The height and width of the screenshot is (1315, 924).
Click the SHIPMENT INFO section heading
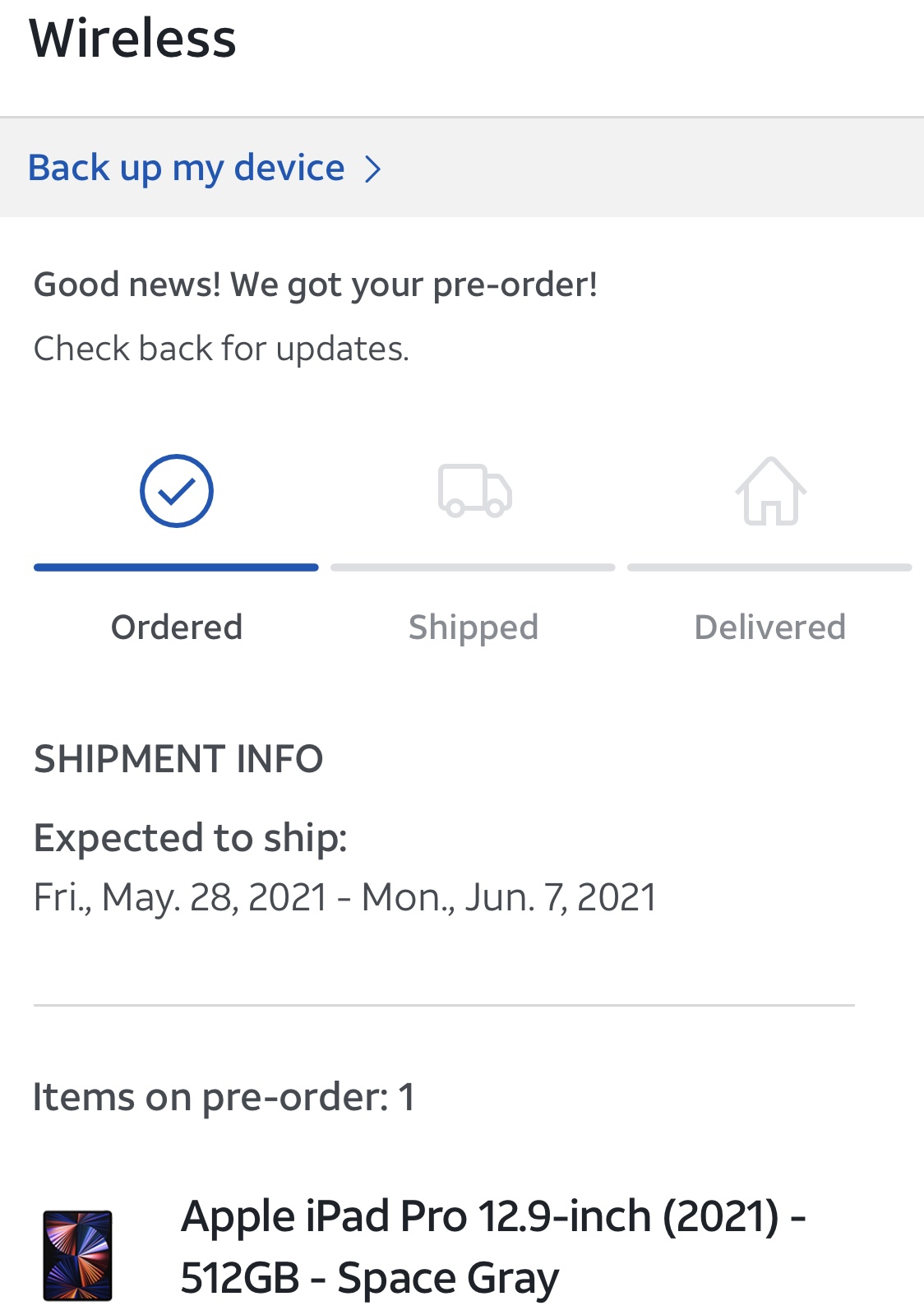pos(178,758)
